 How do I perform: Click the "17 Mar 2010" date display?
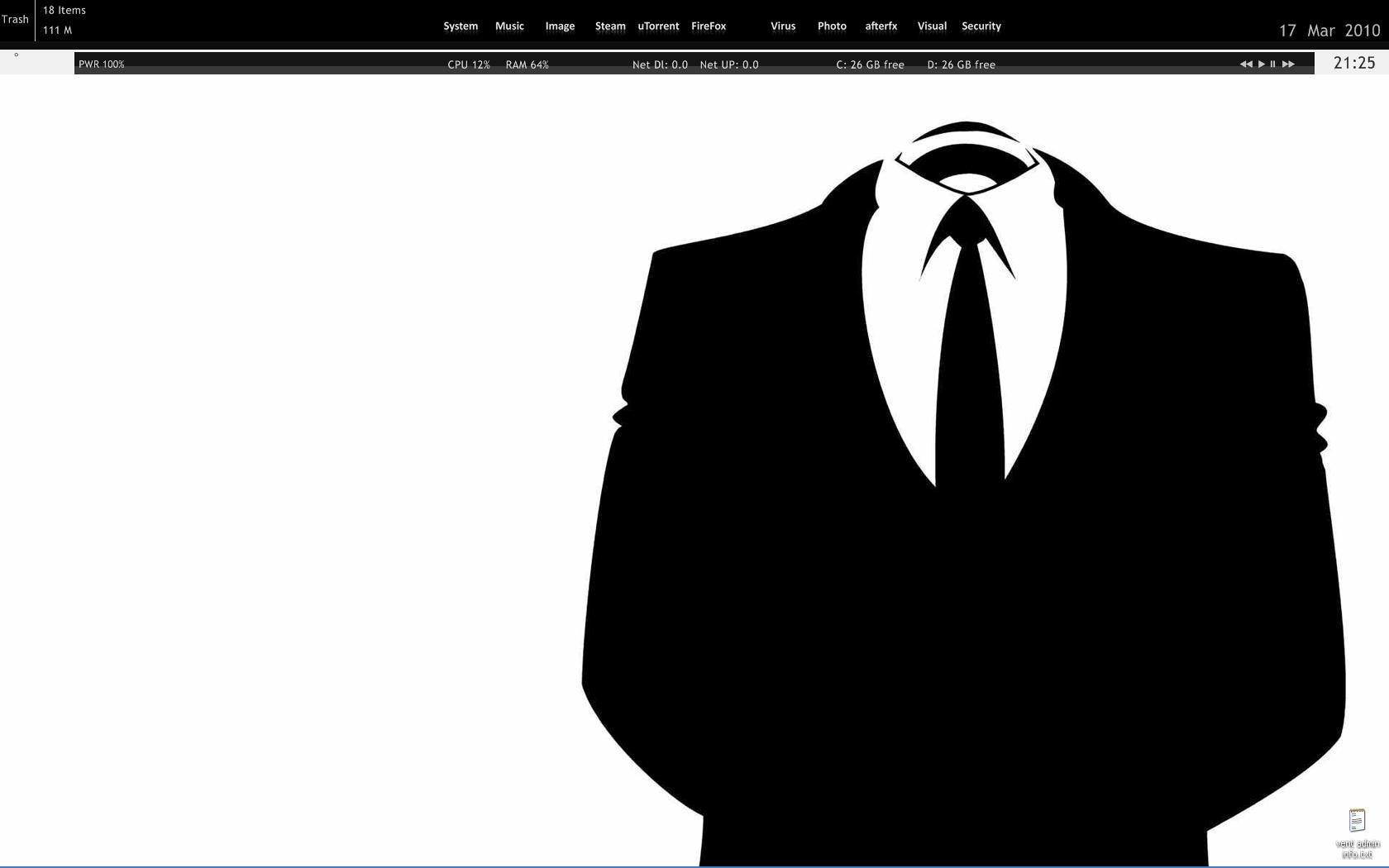(1329, 31)
